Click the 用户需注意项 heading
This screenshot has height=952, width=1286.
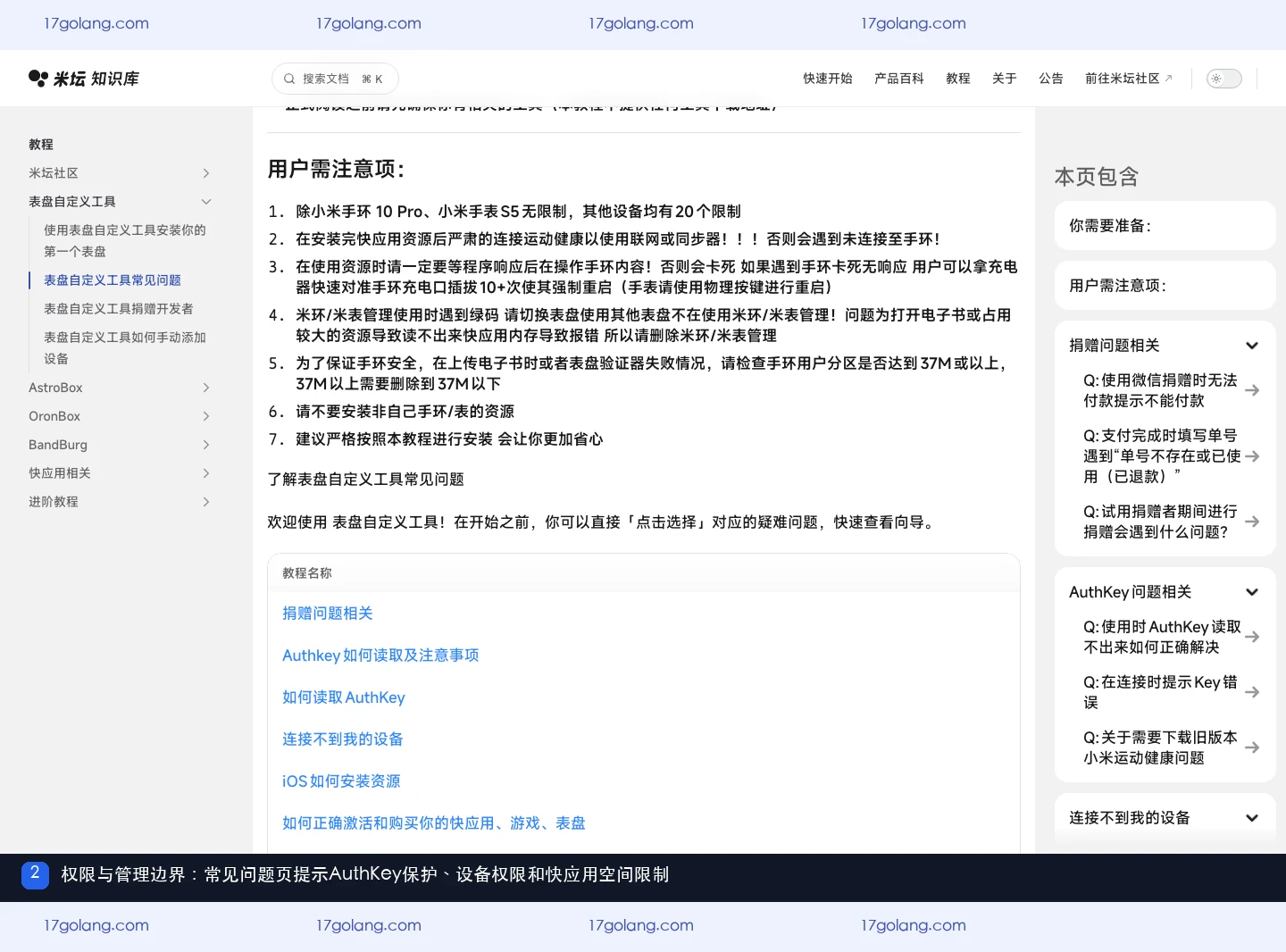[337, 169]
